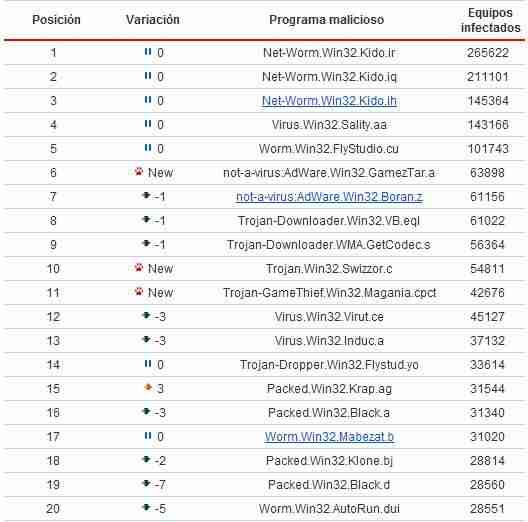The width and height of the screenshot is (528, 522).
Task: Click the blue no-change icon for Kido.ir
Action: coord(147,52)
